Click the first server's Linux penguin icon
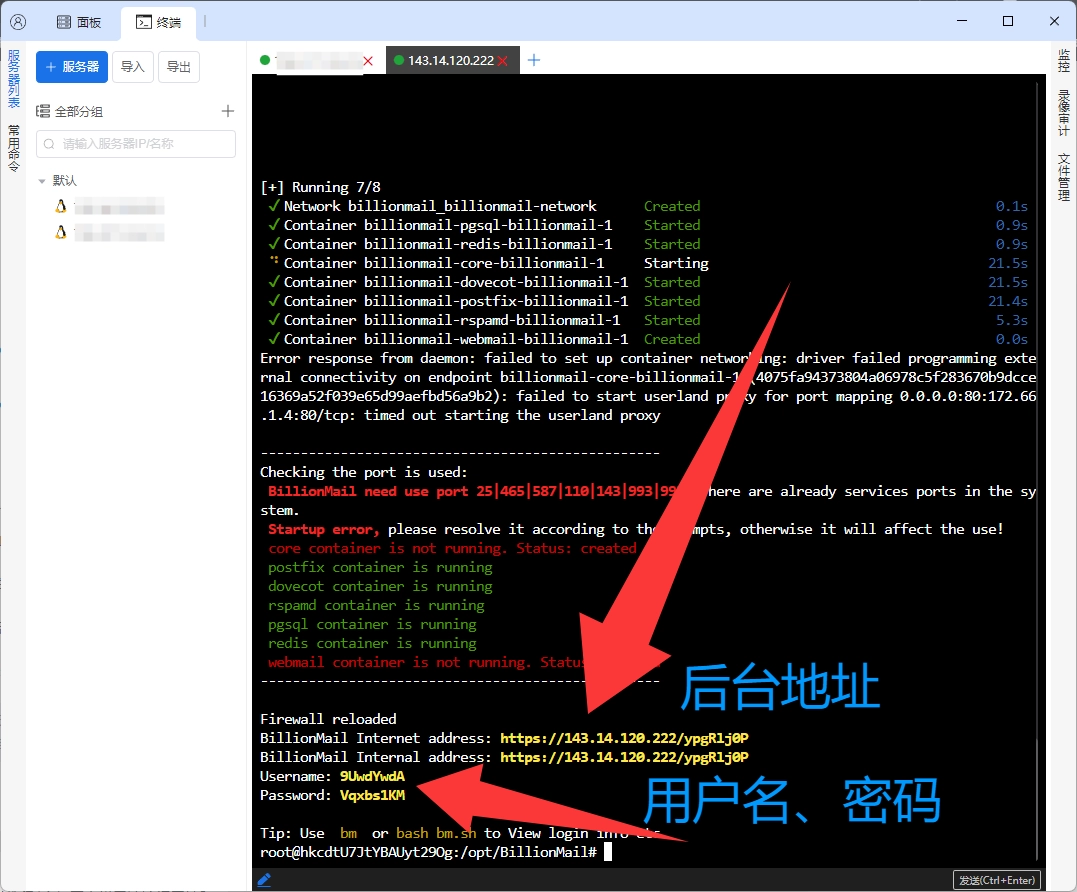This screenshot has width=1077, height=892. (x=60, y=206)
